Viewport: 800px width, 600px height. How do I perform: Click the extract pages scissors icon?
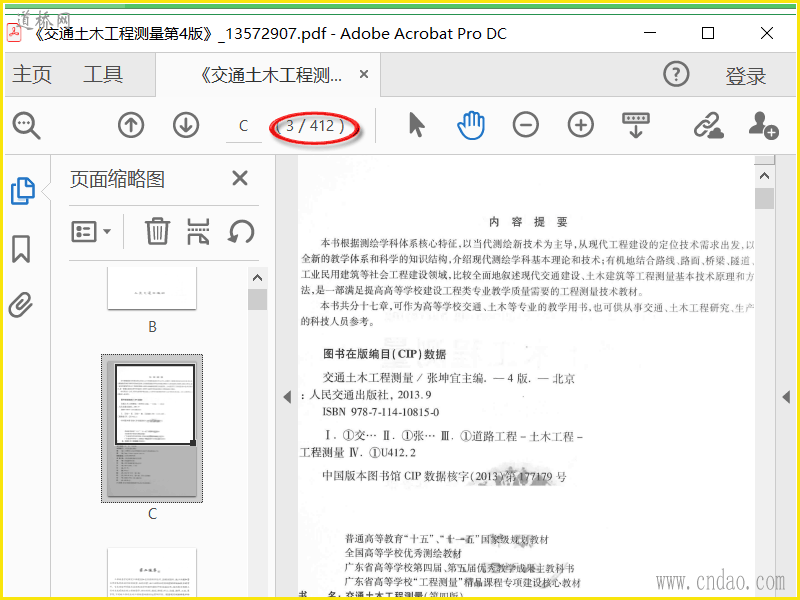point(198,231)
